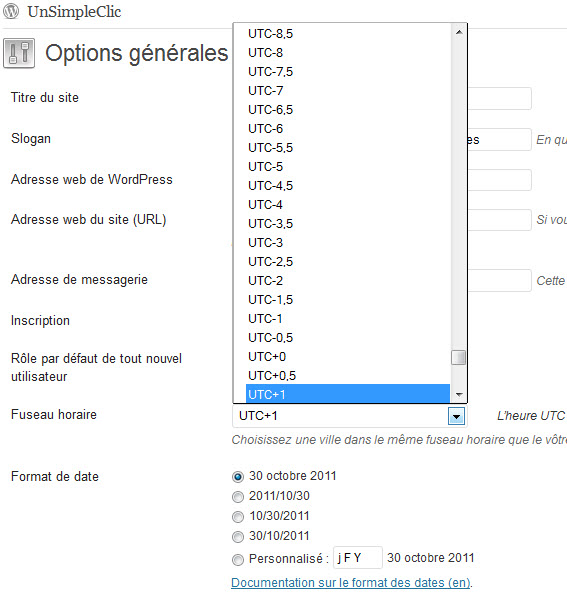Open the UnSimpleClic site title link

pos(74,12)
